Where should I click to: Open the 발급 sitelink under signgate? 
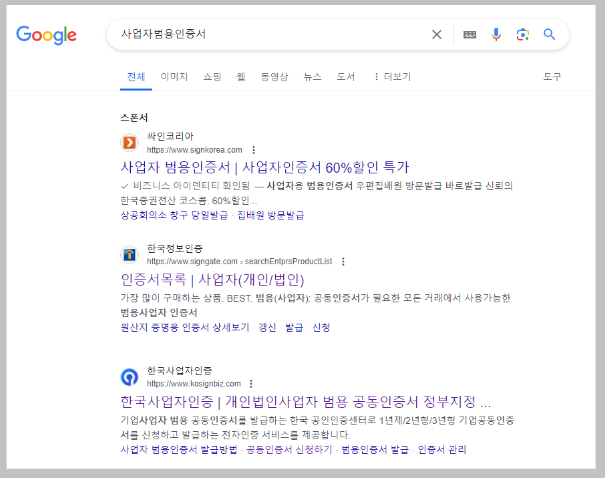click(x=294, y=328)
